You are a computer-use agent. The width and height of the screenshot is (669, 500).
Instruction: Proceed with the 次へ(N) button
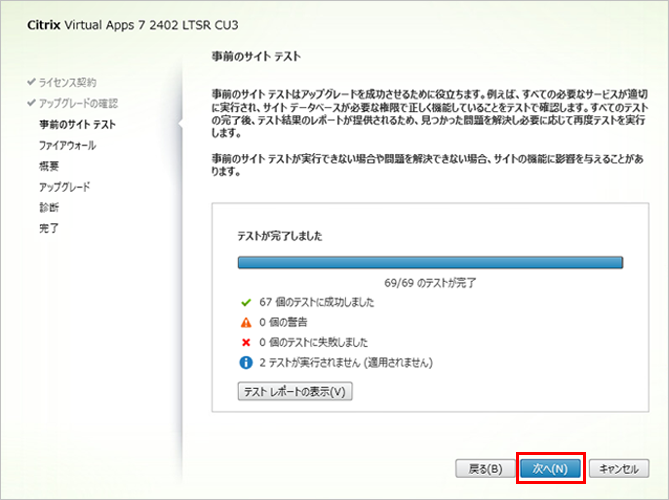pos(549,468)
